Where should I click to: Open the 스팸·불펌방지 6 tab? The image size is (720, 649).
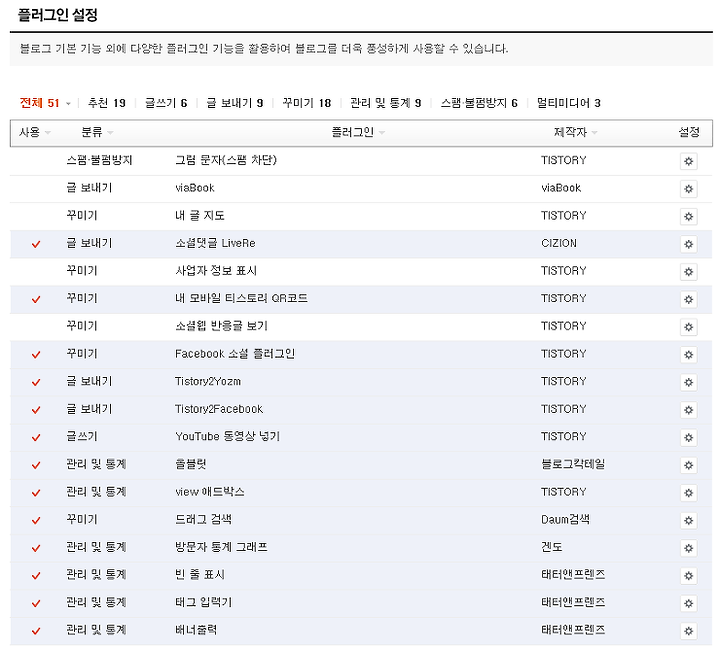pos(479,103)
